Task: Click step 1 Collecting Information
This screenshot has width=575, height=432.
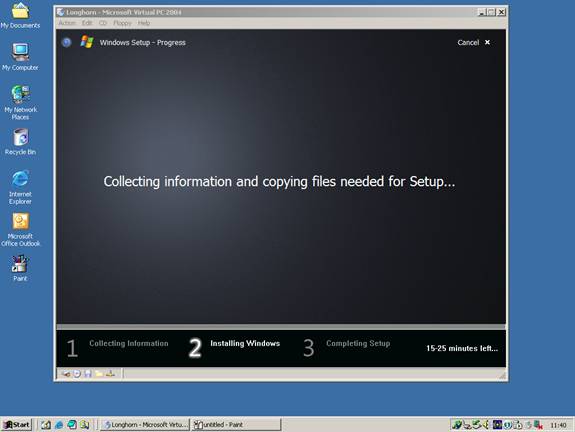Action: coord(117,347)
